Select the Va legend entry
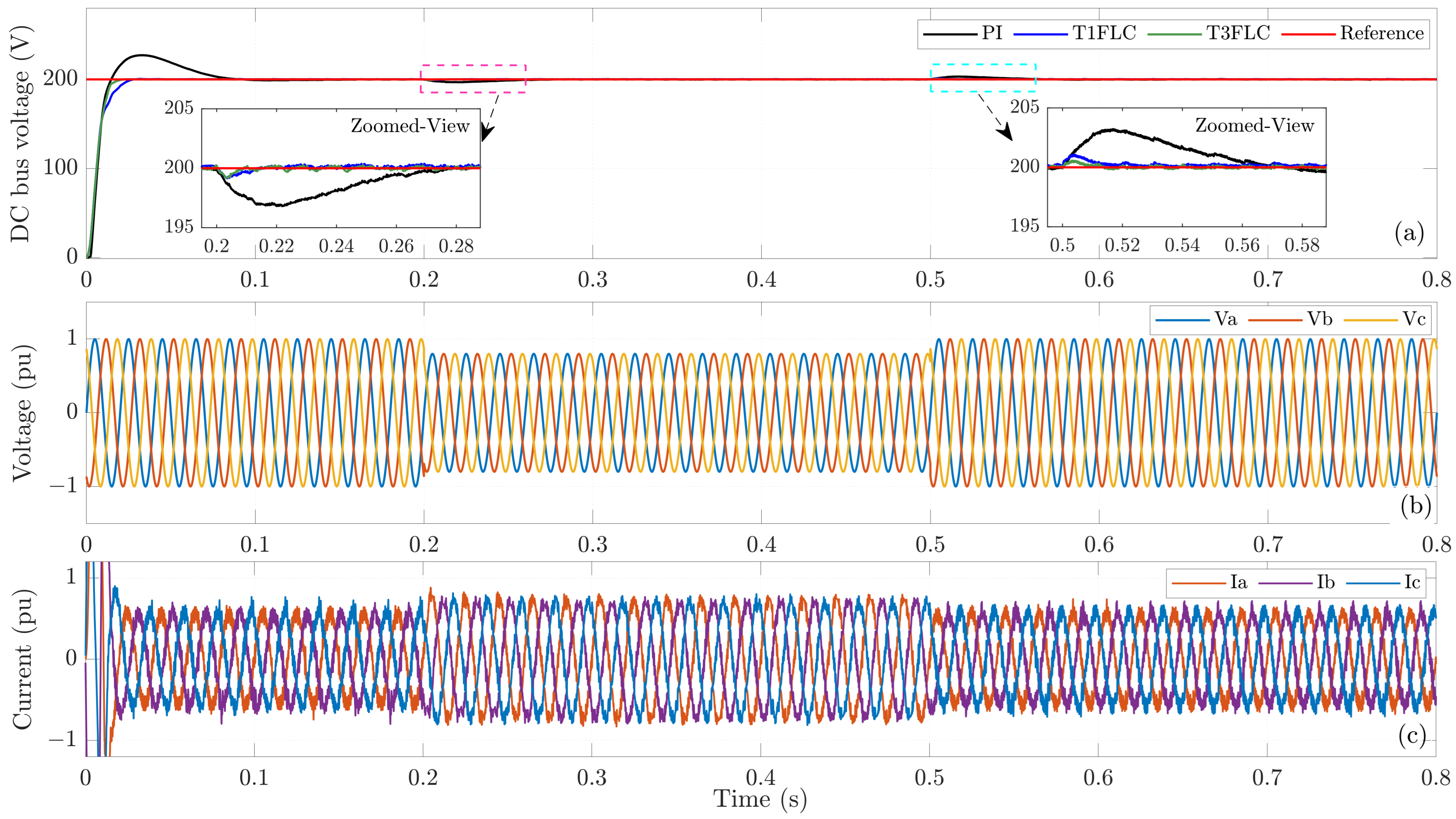This screenshot has width=1456, height=819. click(x=1196, y=319)
